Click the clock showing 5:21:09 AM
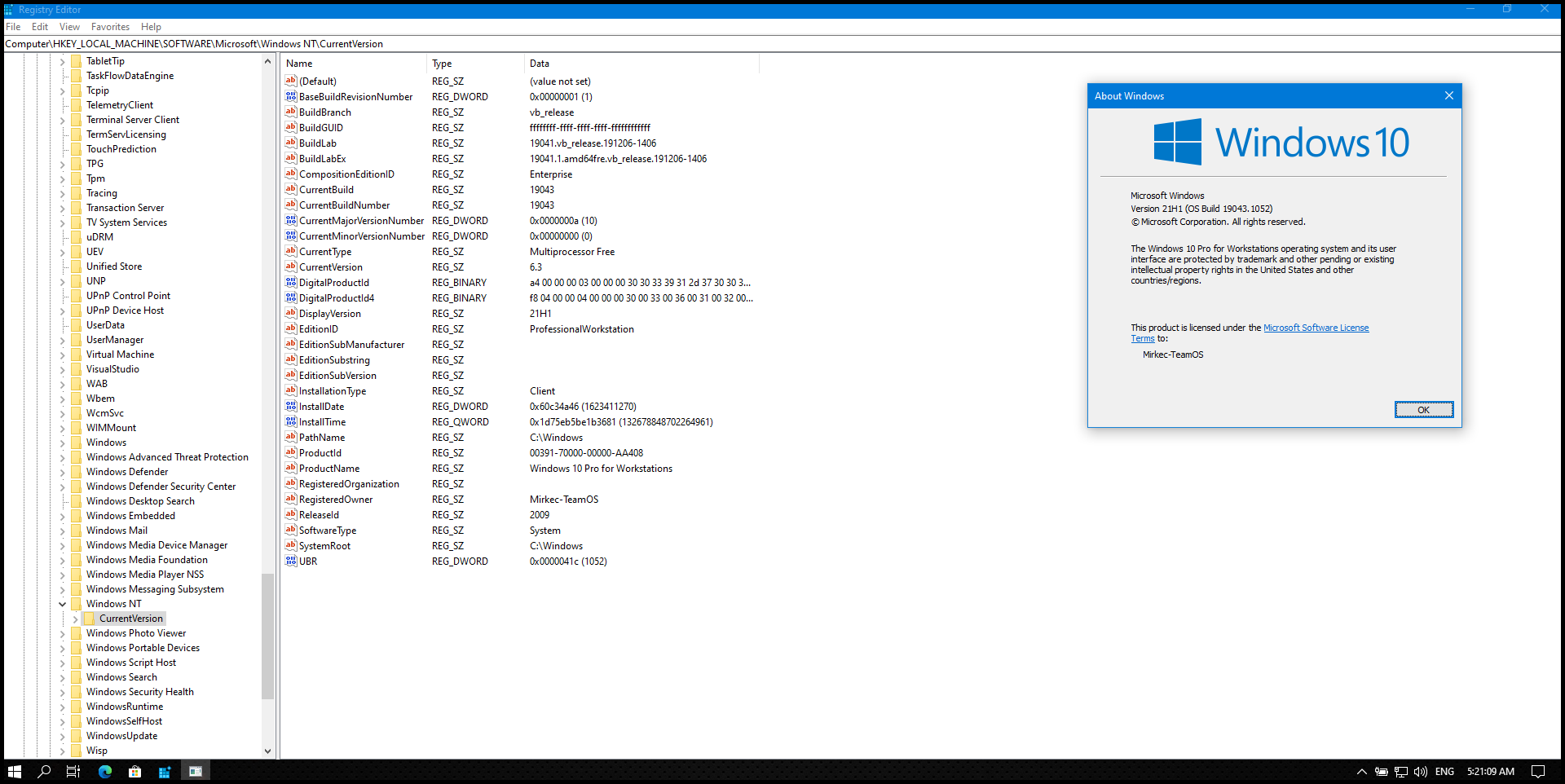 [x=1491, y=772]
